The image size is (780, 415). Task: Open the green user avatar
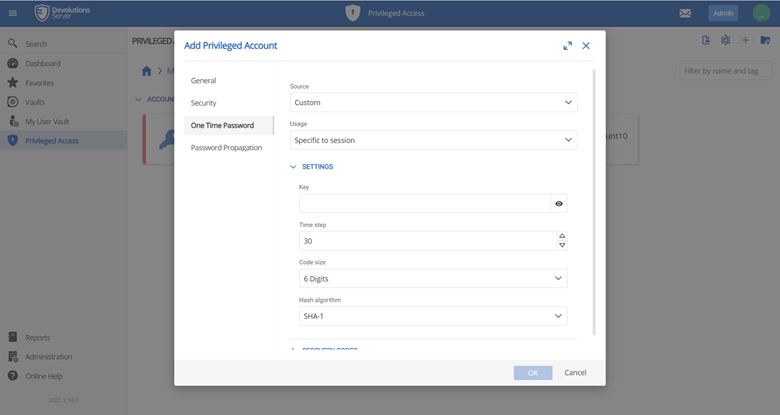click(x=761, y=13)
